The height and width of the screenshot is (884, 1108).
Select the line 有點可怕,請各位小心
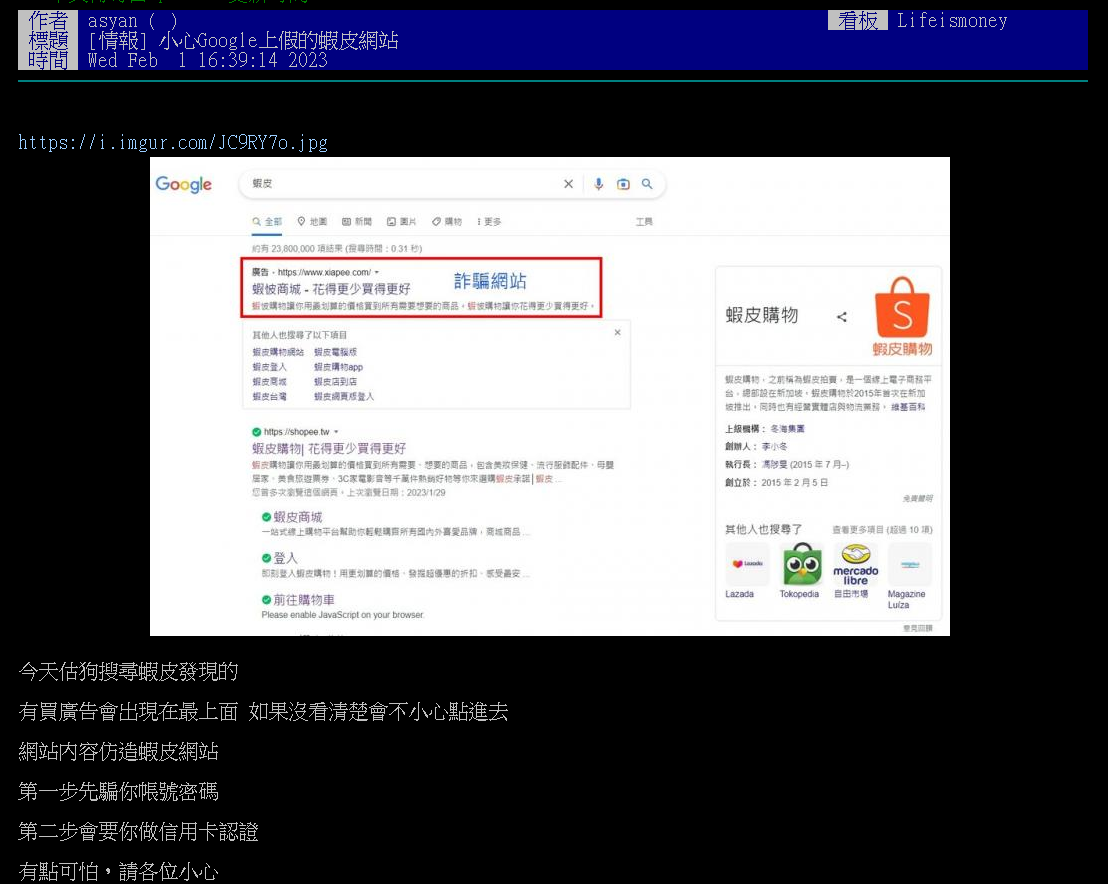pos(119,871)
